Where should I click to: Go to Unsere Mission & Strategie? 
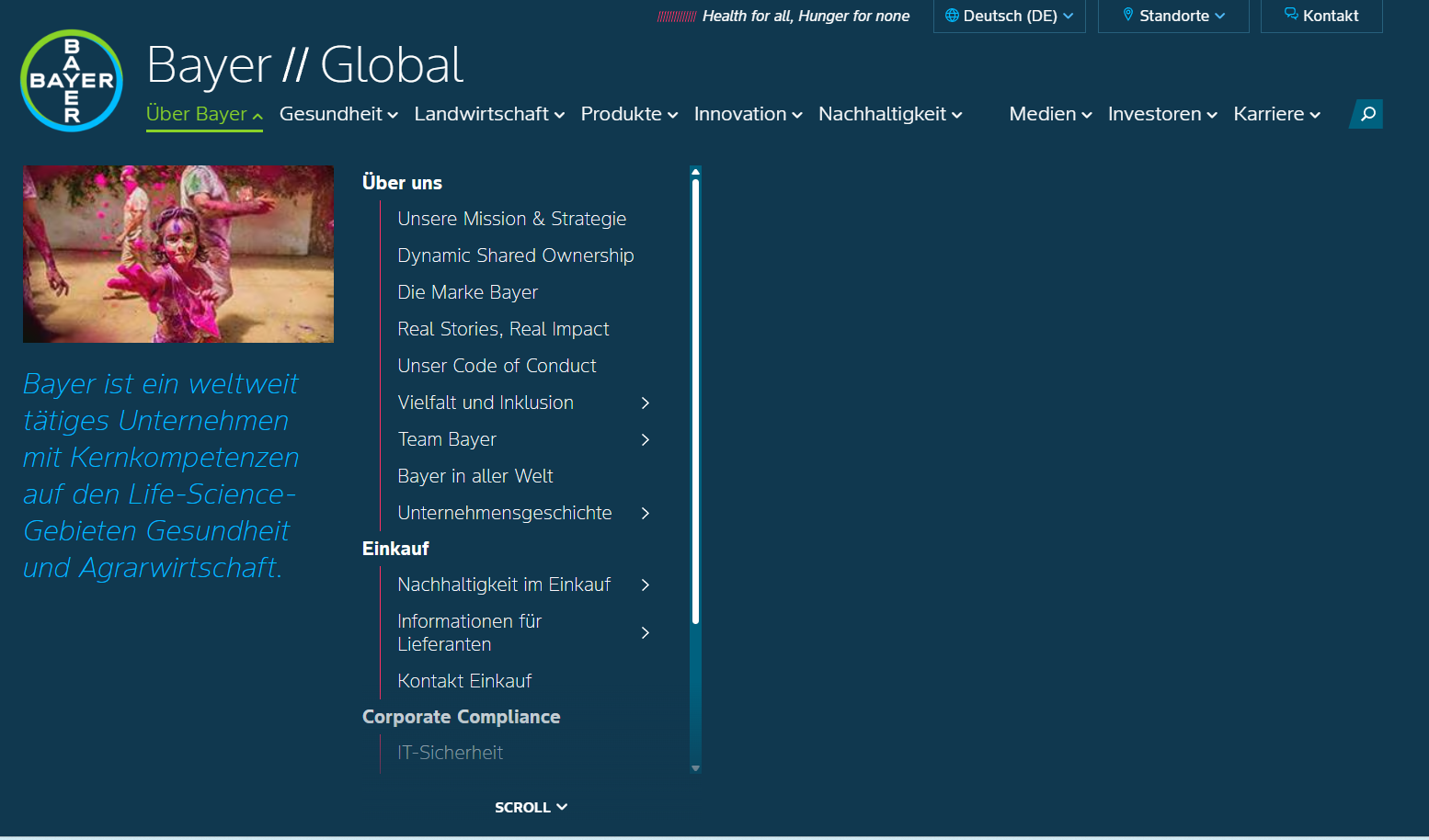click(512, 219)
